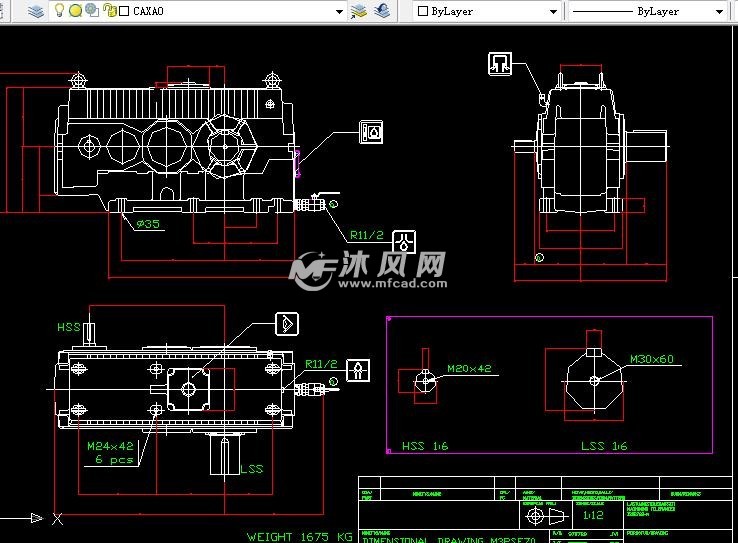This screenshot has width=738, height=543.
Task: Click the Make Object's Layer Current icon
Action: [359, 11]
